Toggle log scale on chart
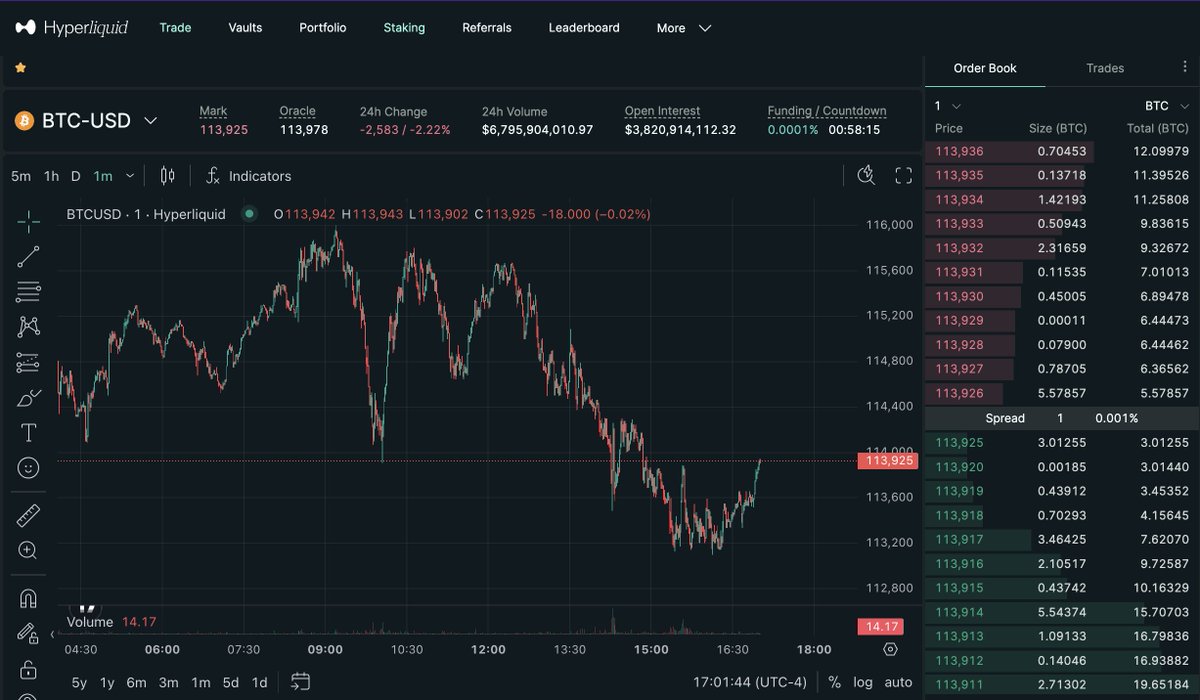The width and height of the screenshot is (1200, 700). point(863,682)
